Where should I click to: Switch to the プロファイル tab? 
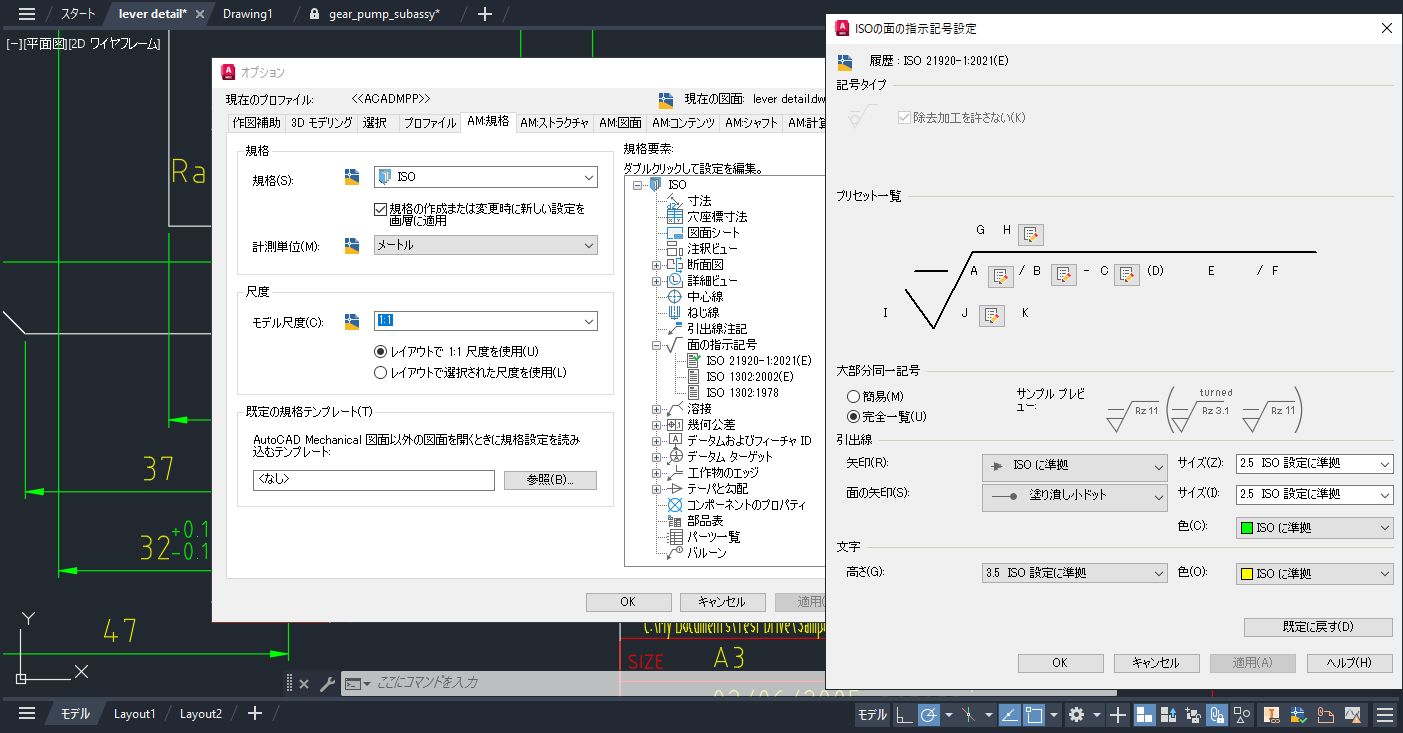click(429, 123)
